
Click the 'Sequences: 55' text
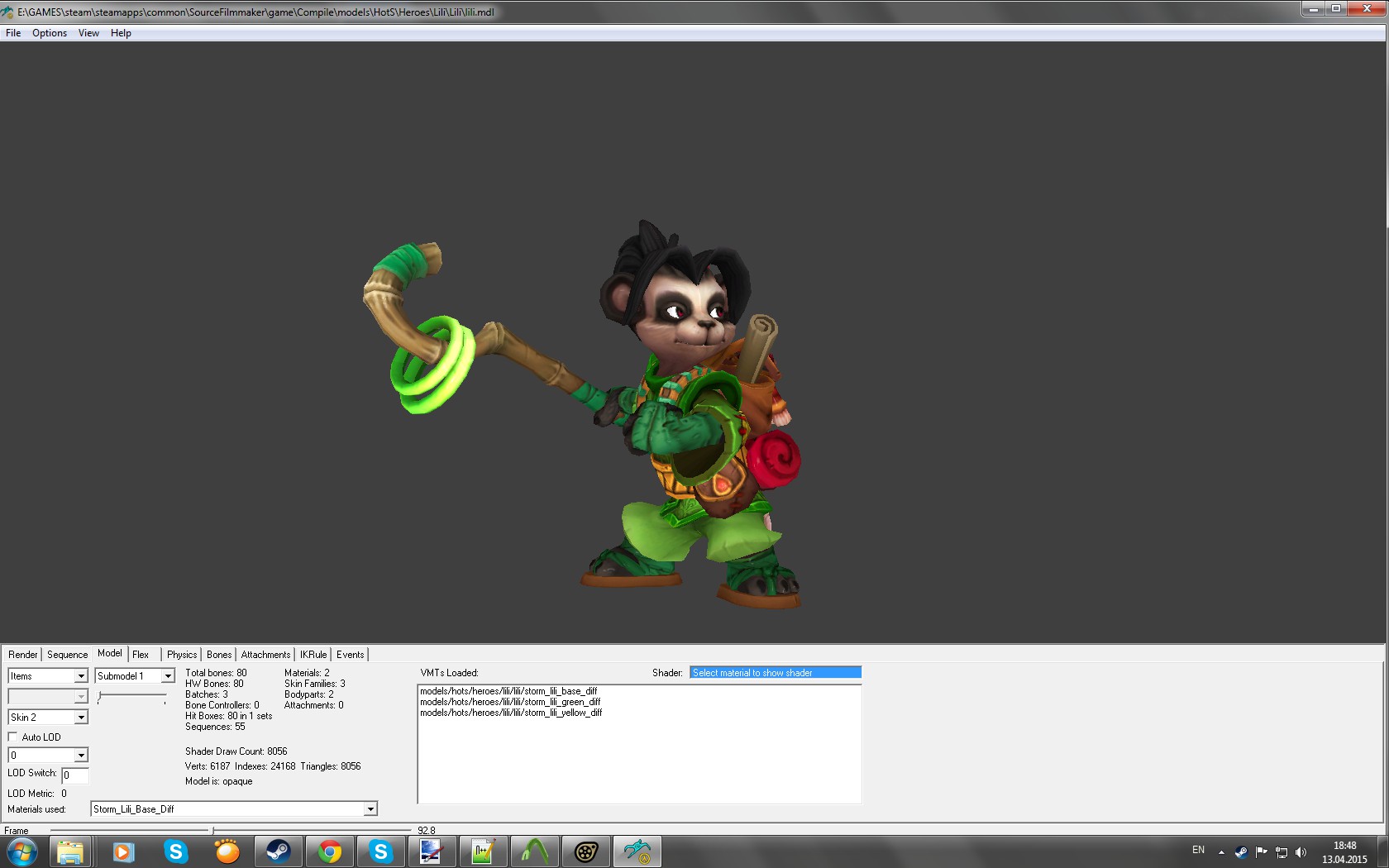(215, 727)
